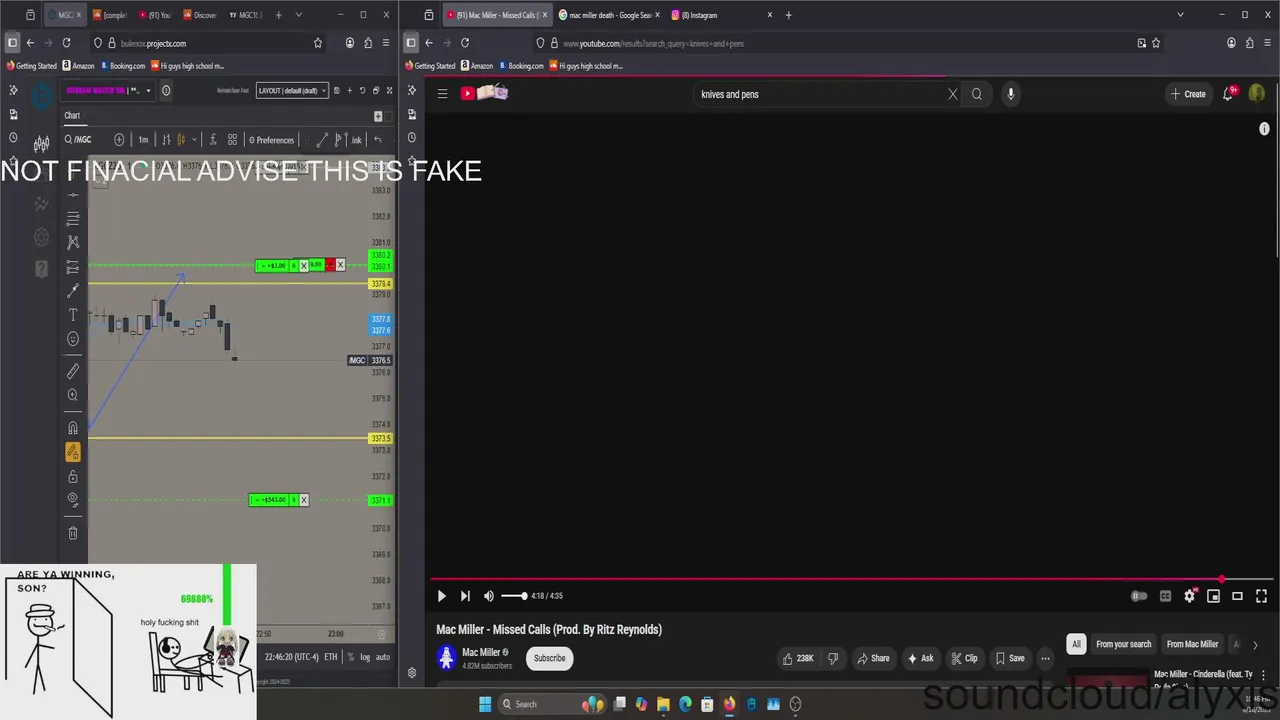Toggle lock all drawings padlock
This screenshot has height=720, width=1280.
coord(73,477)
